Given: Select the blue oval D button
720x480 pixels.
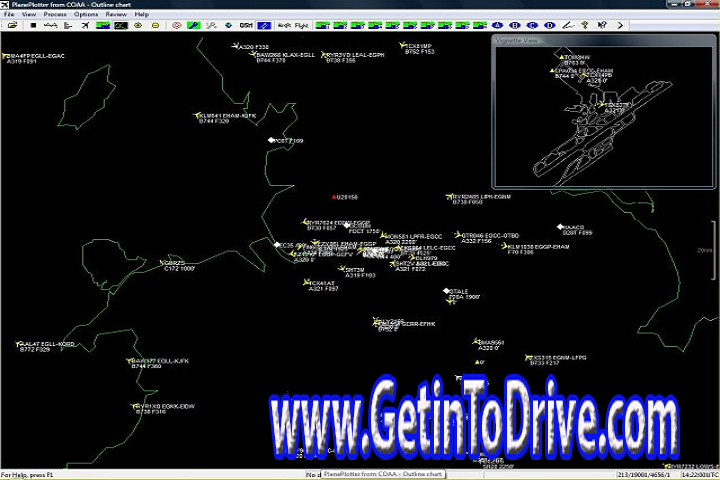Looking at the screenshot, I should pyautogui.click(x=550, y=25).
